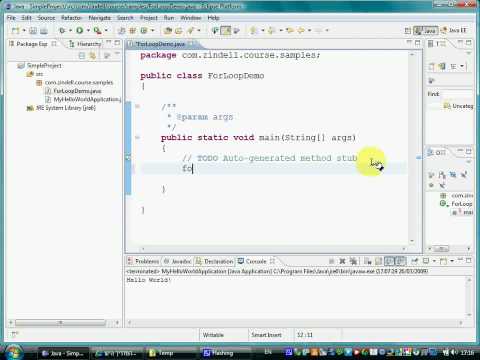Click the Open Task icon in the toolbar

tap(179, 30)
